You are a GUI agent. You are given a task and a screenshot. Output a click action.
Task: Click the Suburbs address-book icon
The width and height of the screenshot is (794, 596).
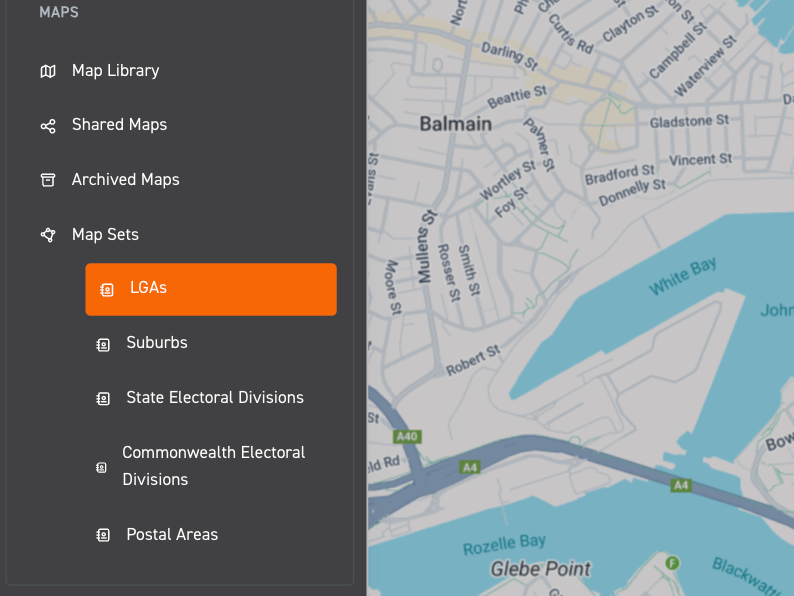103,345
